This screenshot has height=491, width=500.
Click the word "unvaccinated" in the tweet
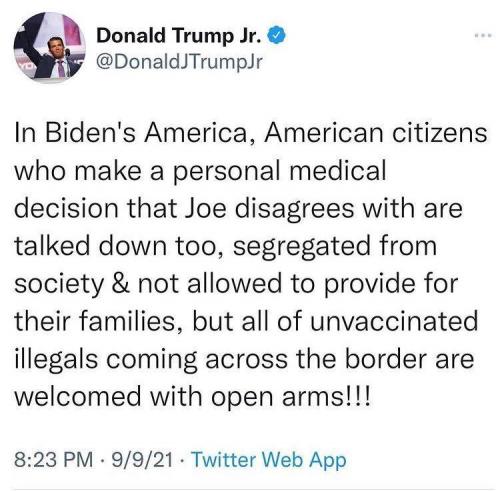(x=394, y=322)
